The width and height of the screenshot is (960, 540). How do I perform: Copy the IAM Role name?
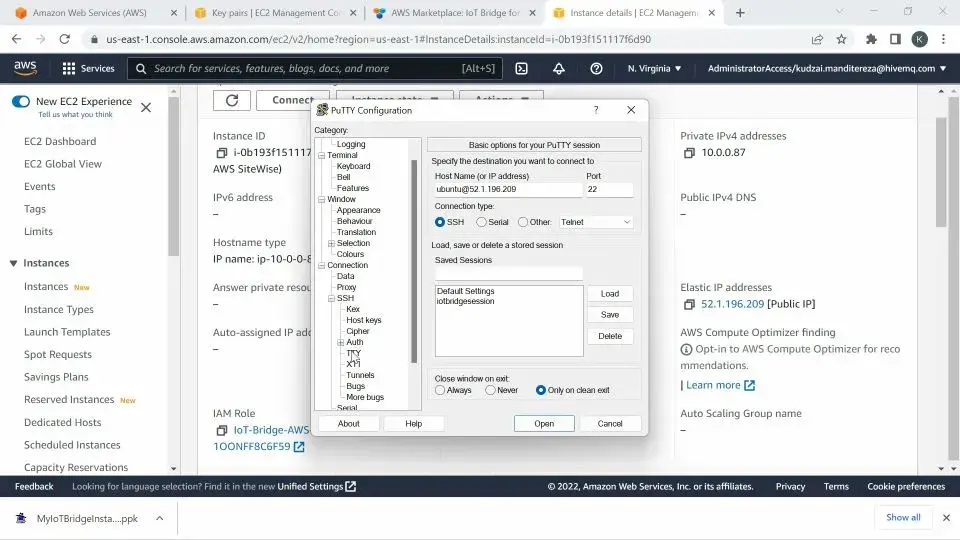[x=222, y=430]
